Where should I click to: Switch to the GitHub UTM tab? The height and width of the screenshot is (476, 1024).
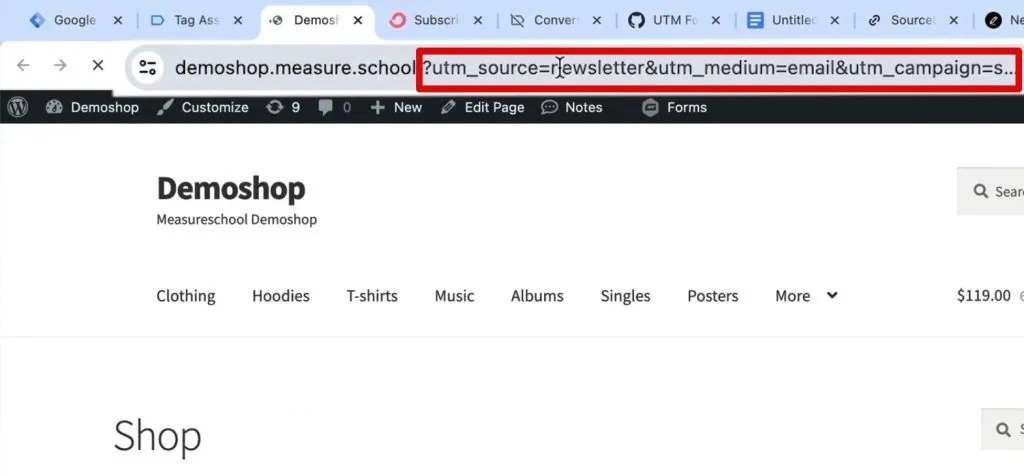click(x=675, y=20)
